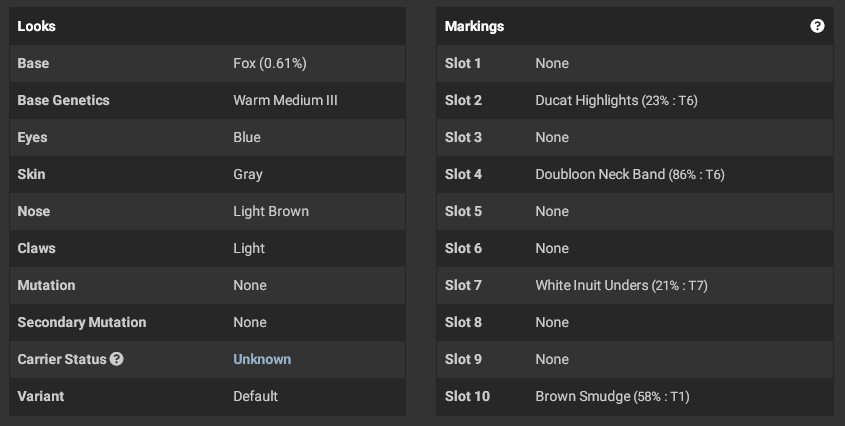
Task: Click the Slot 1 row label
Action: click(462, 63)
